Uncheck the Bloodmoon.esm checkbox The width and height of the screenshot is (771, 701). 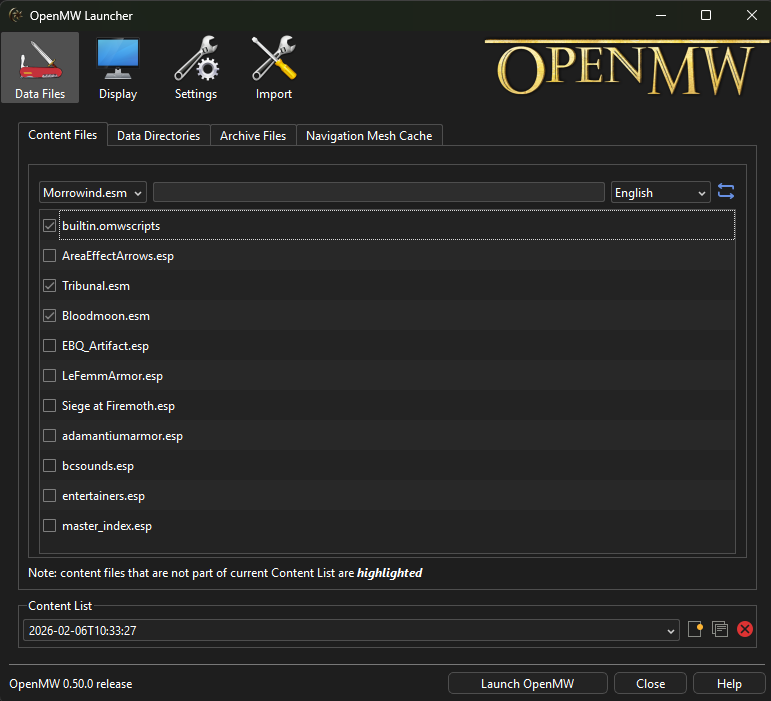[x=50, y=316]
